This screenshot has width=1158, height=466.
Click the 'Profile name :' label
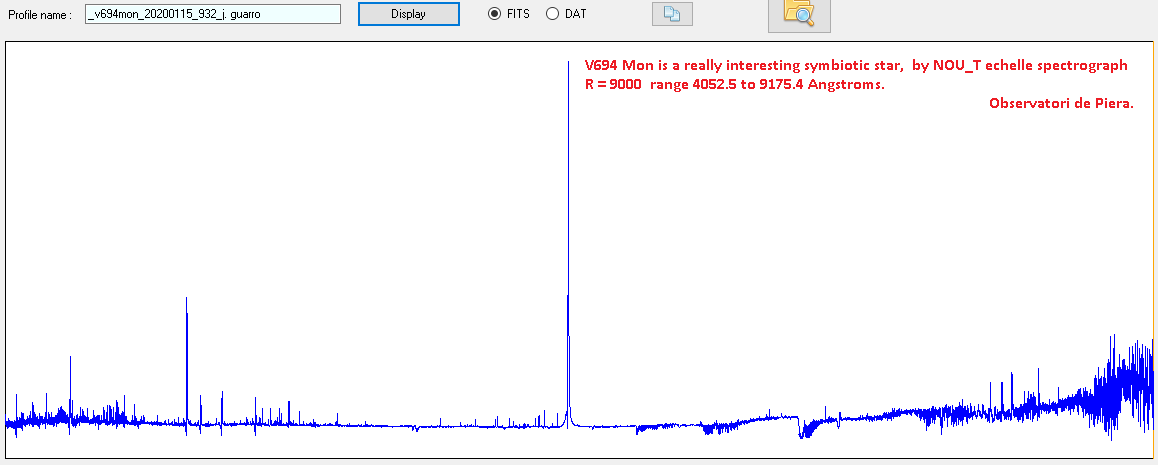coord(40,15)
